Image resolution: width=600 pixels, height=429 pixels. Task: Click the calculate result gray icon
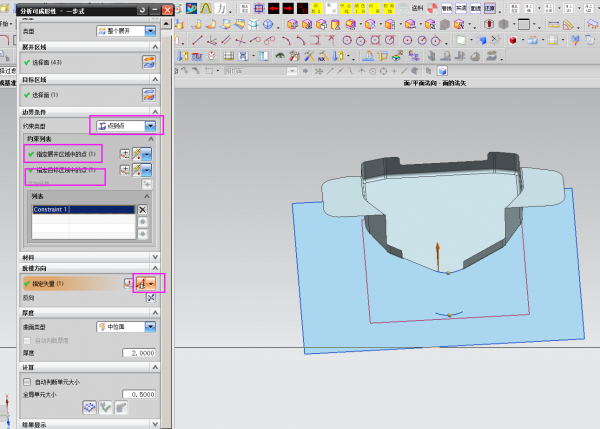tap(121, 407)
